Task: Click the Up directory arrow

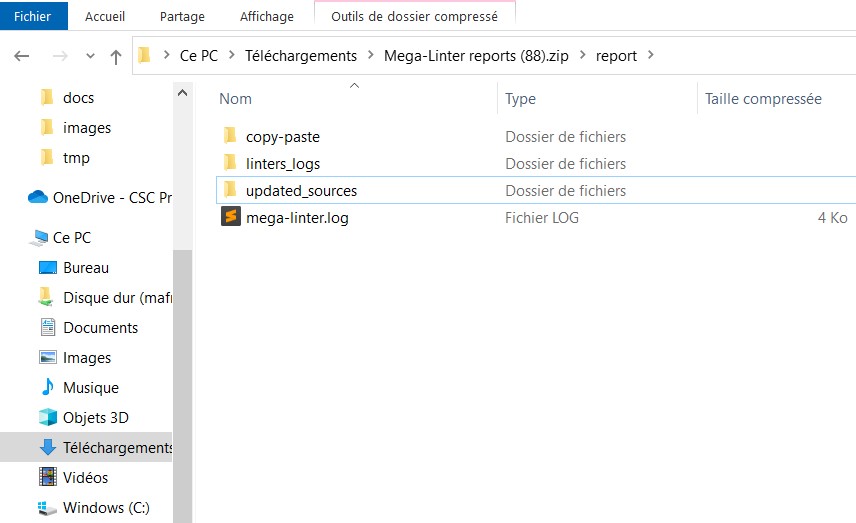Action: [116, 56]
